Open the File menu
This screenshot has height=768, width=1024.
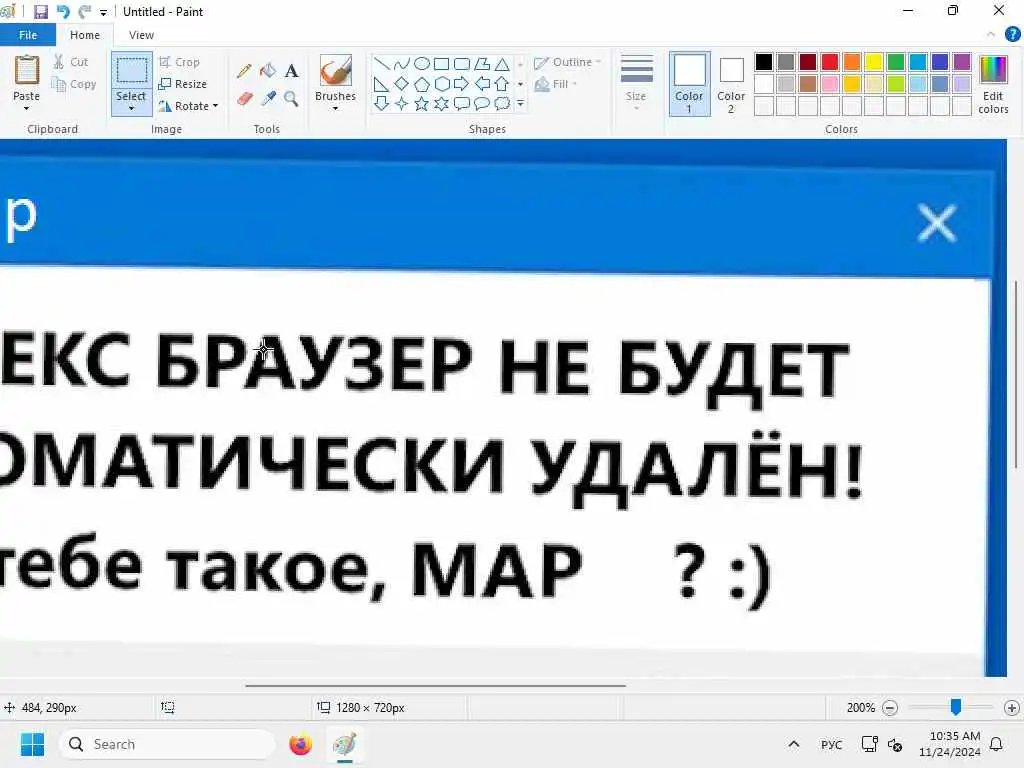[27, 35]
